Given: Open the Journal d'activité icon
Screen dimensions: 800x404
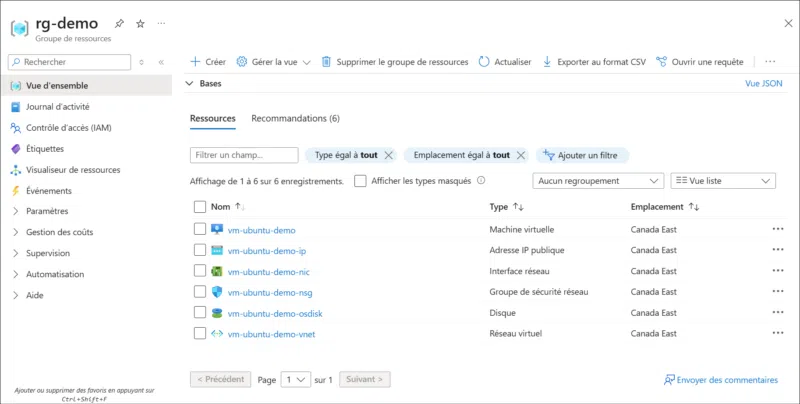Looking at the screenshot, I should pos(16,107).
